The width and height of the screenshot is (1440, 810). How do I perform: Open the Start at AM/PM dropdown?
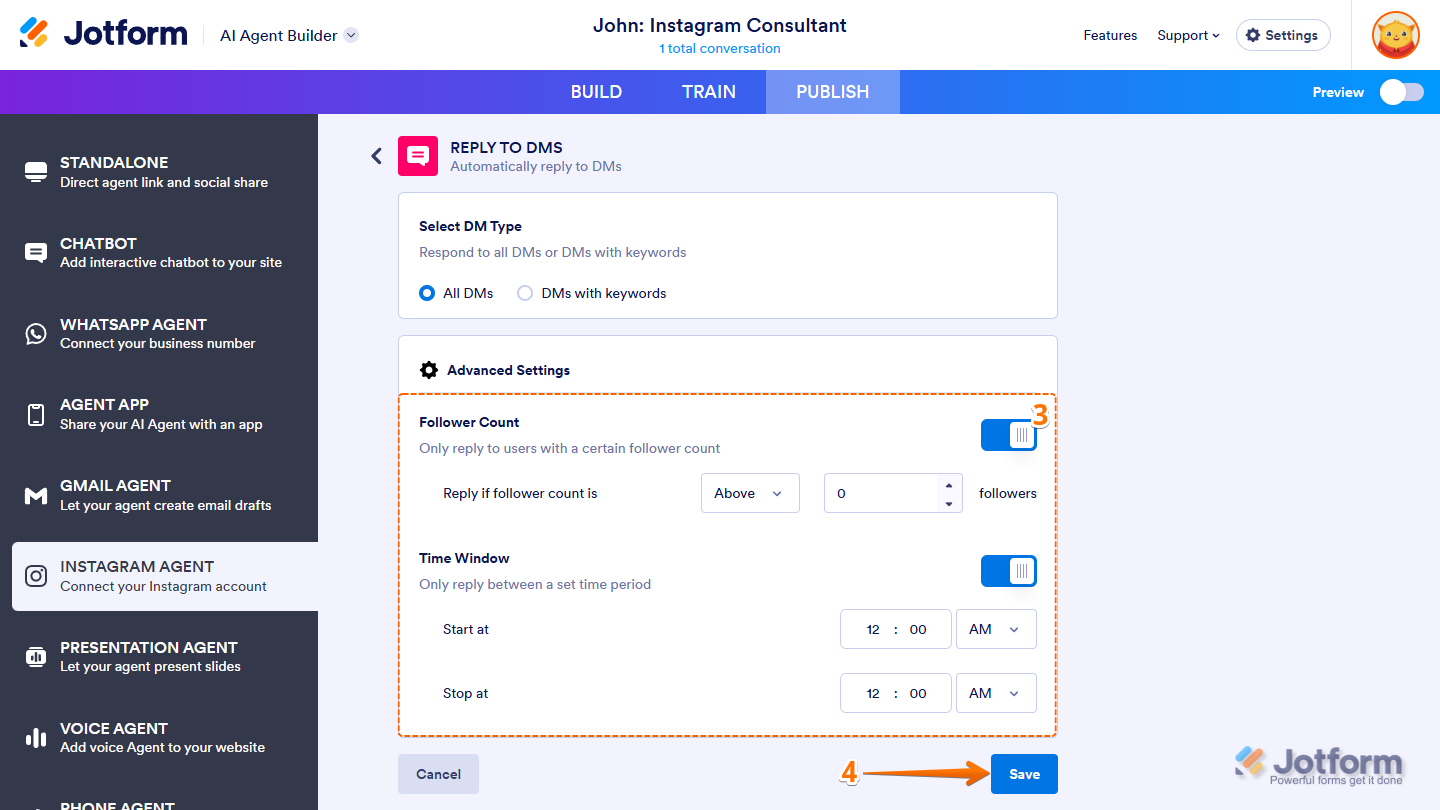click(x=996, y=629)
